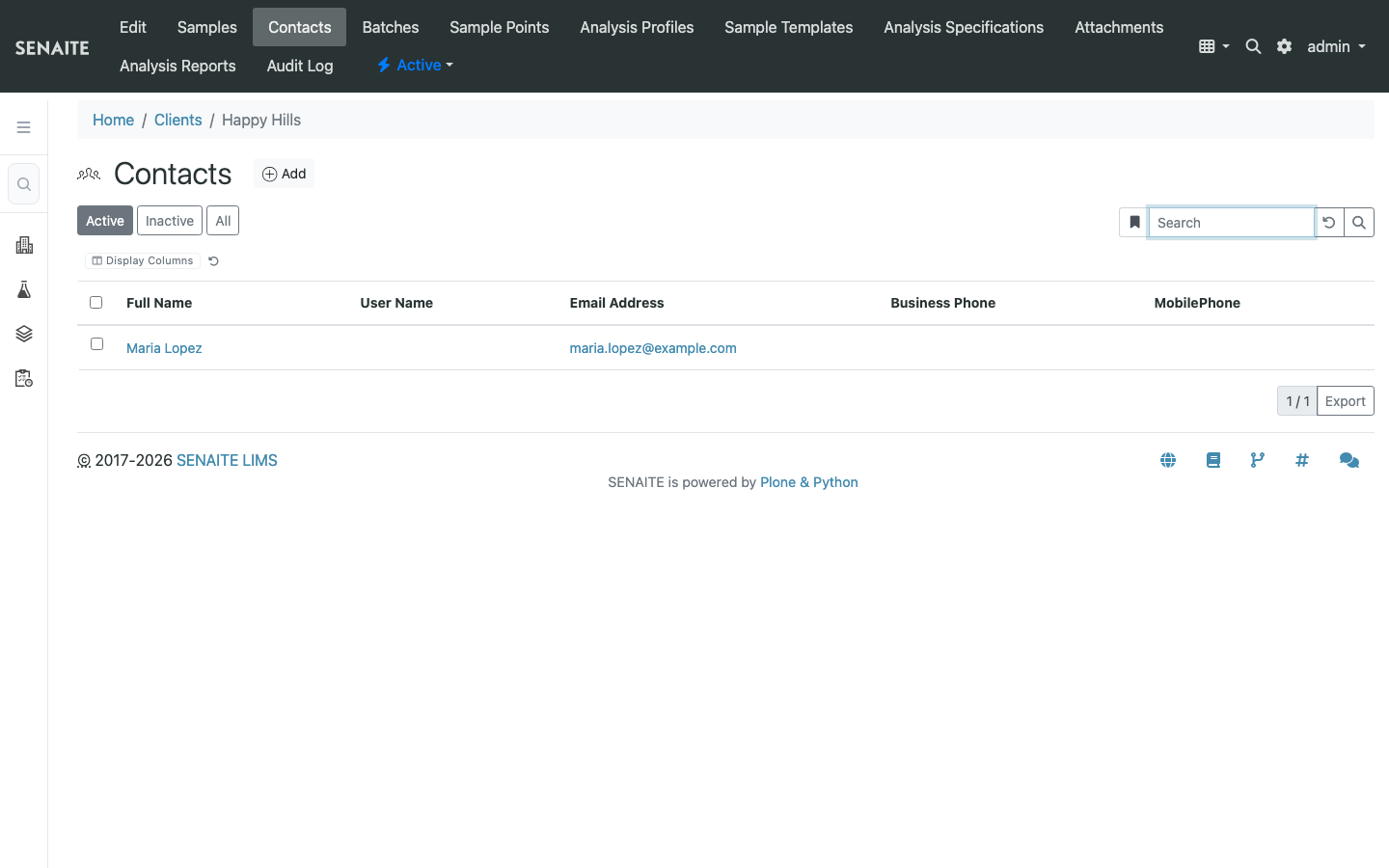Open the Worksheets clipboard icon in the sidebar
Screen dimensions: 1389x868
tap(24, 378)
